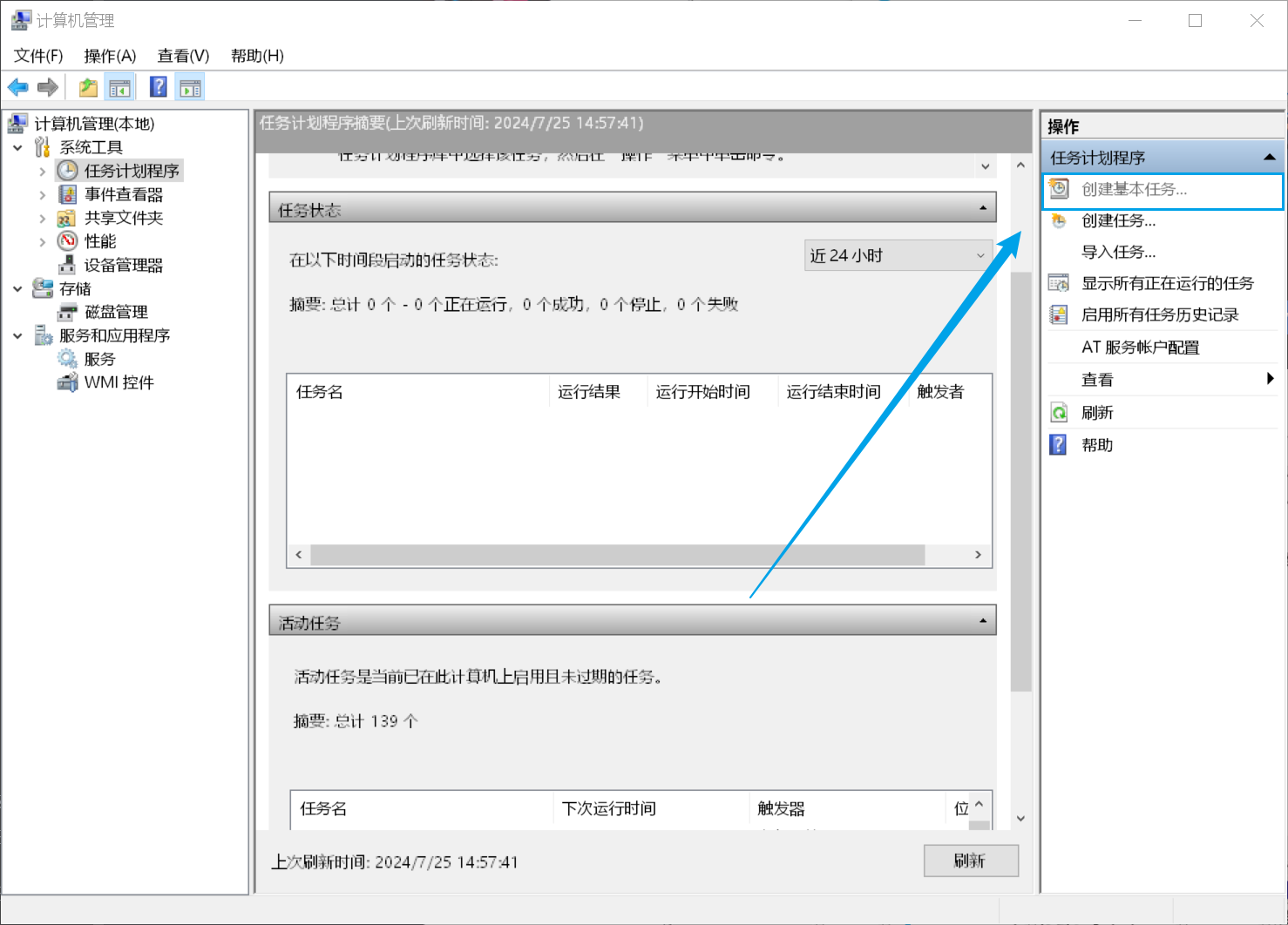
Task: Collapse the 任务状态 section header
Action: [x=983, y=208]
